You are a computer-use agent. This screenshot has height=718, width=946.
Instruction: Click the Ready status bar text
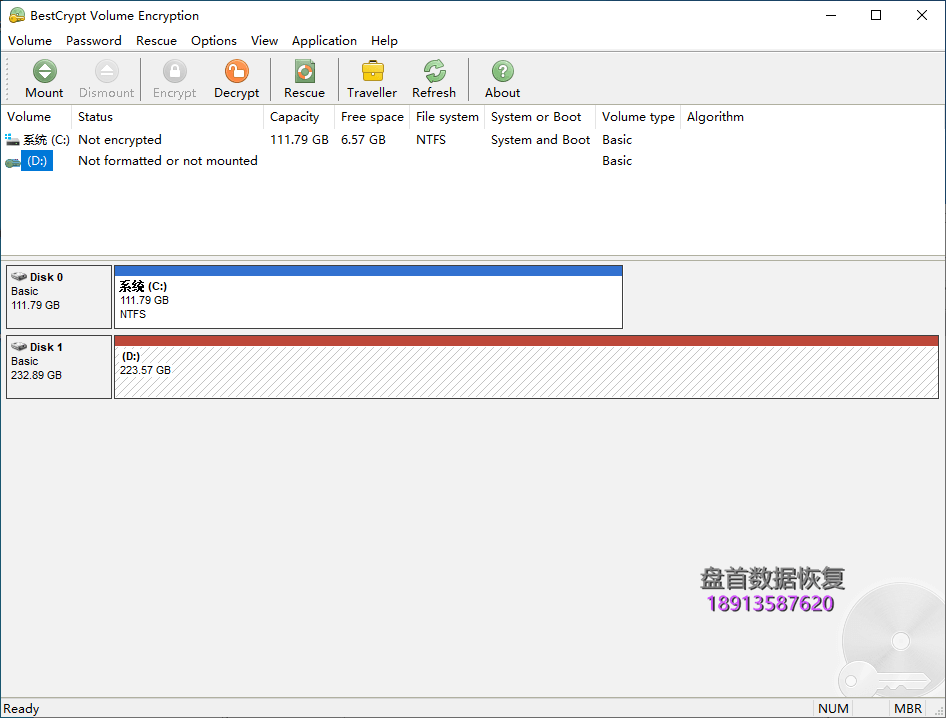coord(21,708)
